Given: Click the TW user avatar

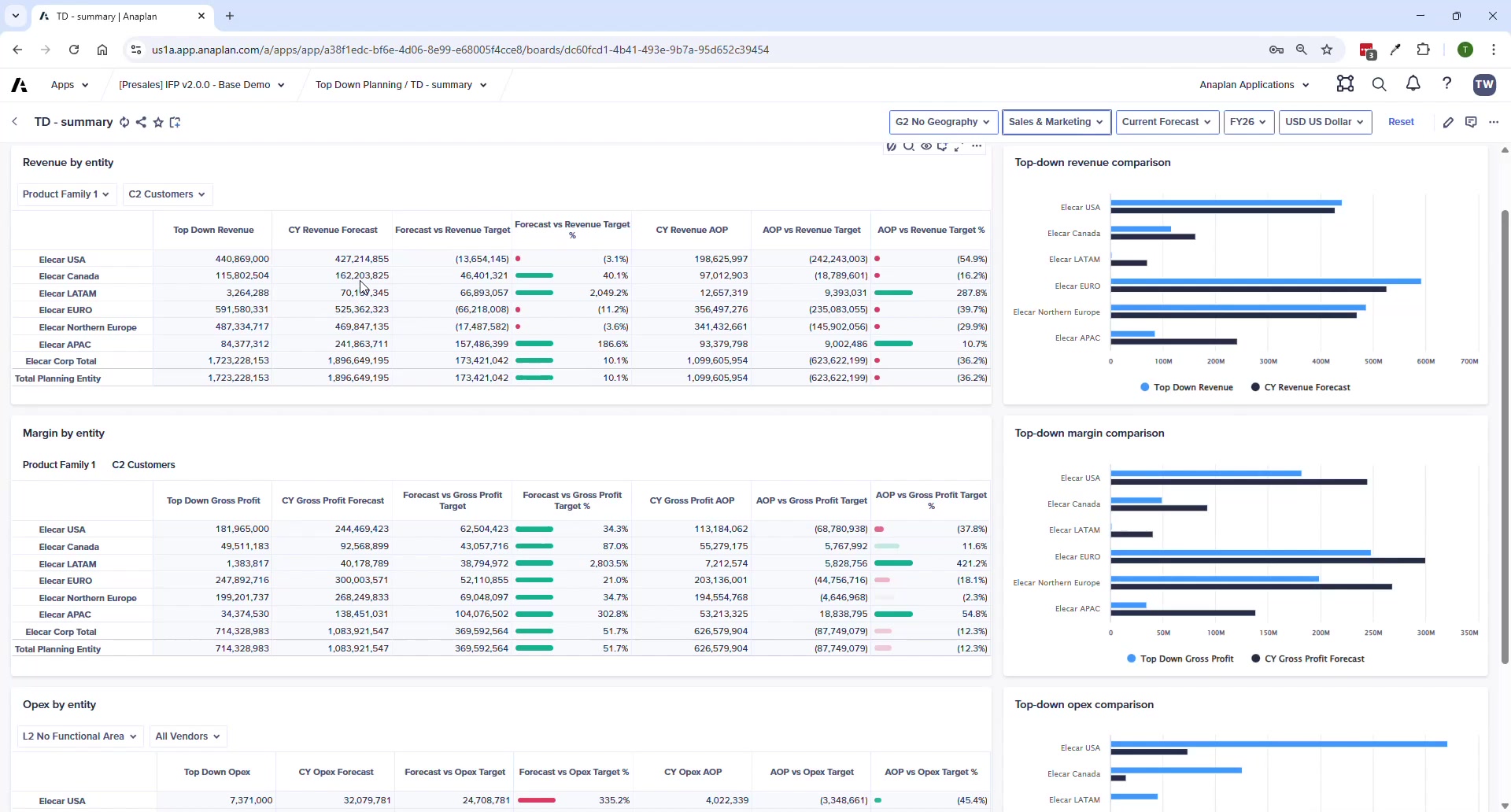Looking at the screenshot, I should pyautogui.click(x=1485, y=84).
